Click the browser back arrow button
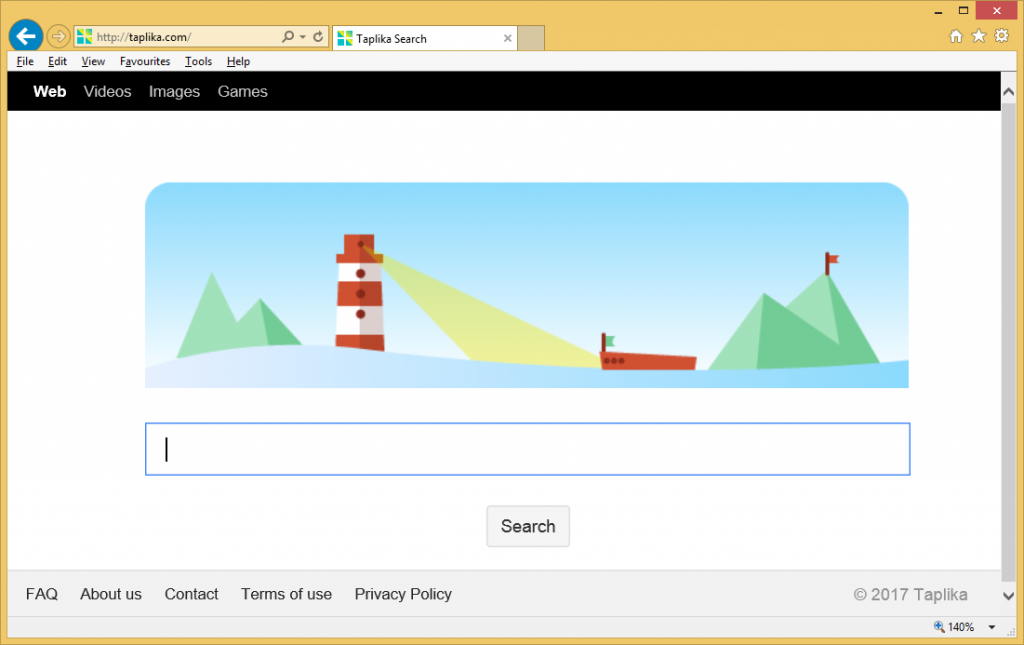Screen dimensions: 1024x645 pyautogui.click(x=25, y=37)
